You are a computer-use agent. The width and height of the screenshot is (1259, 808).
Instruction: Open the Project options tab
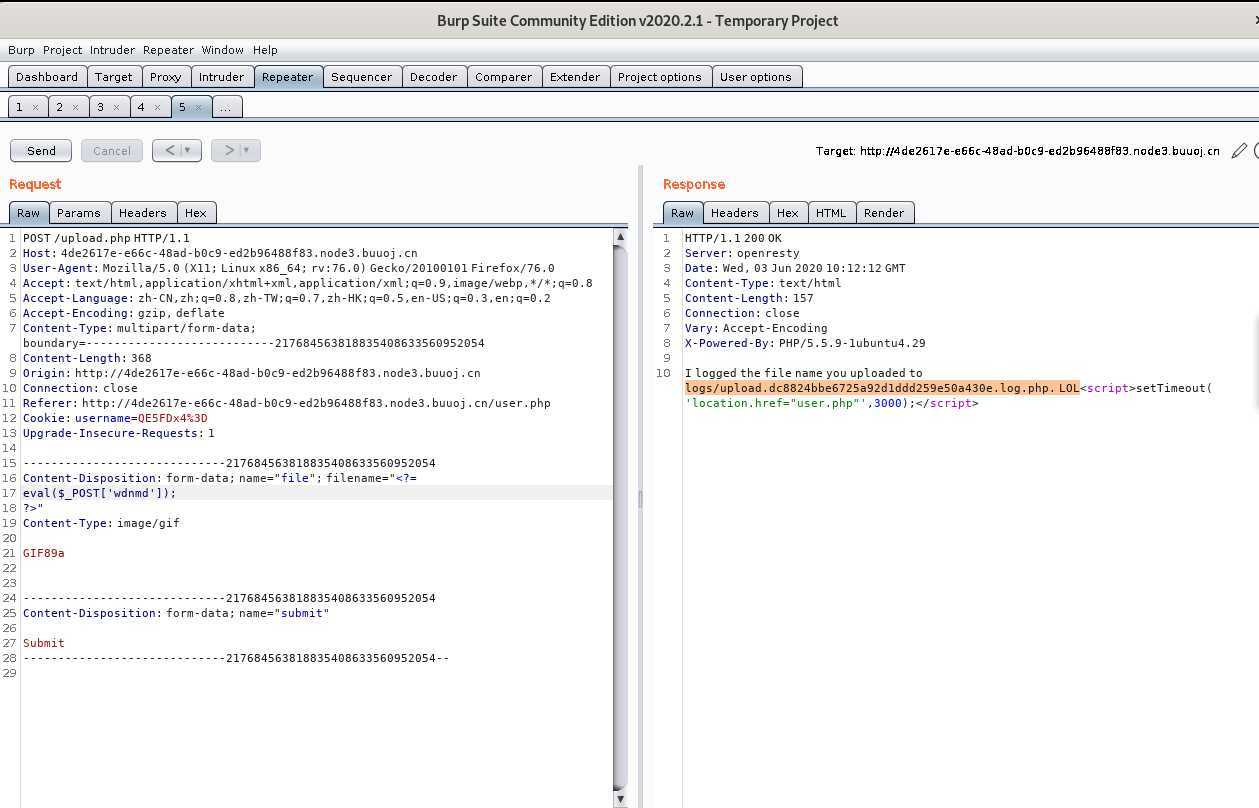click(x=660, y=77)
